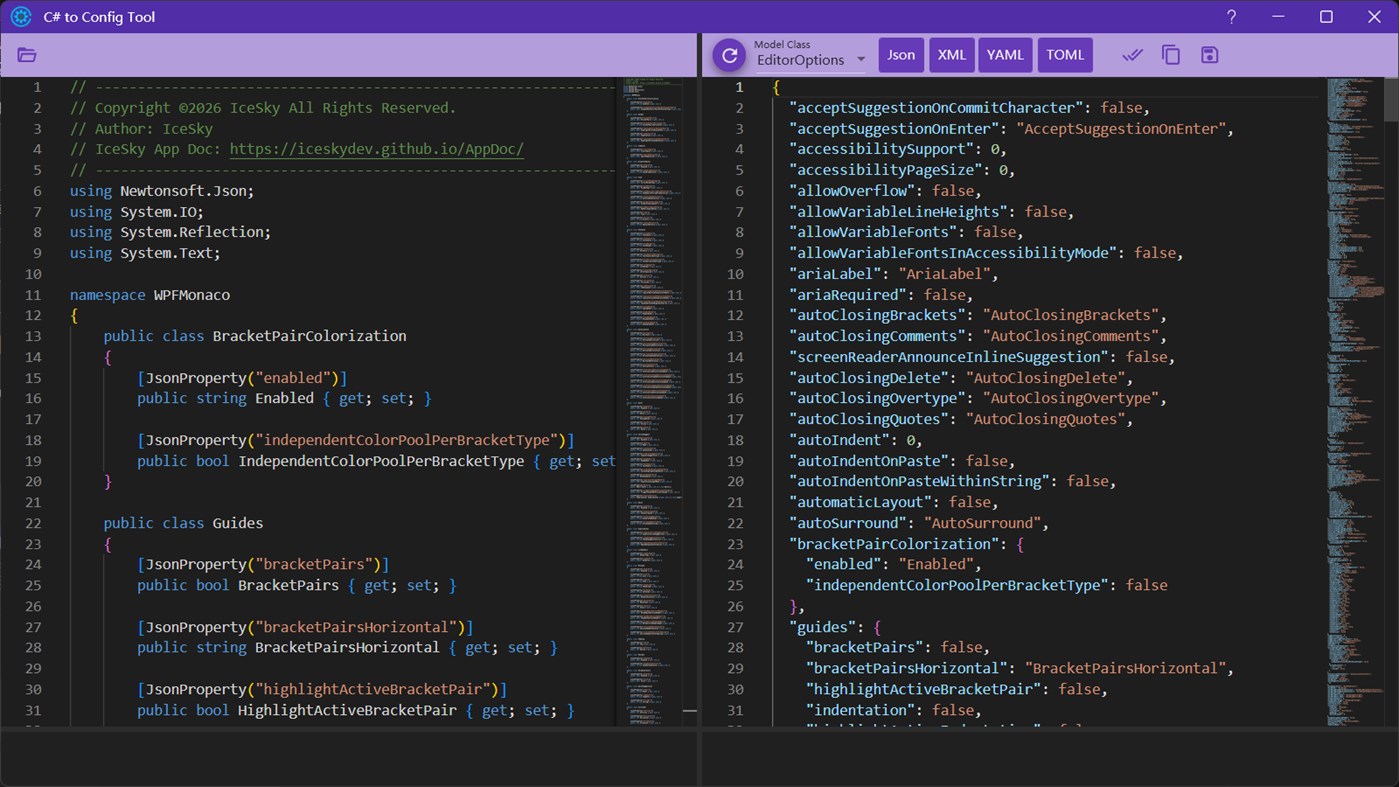This screenshot has height=787, width=1399.
Task: Click the line "using System.Text;"
Action: [145, 253]
